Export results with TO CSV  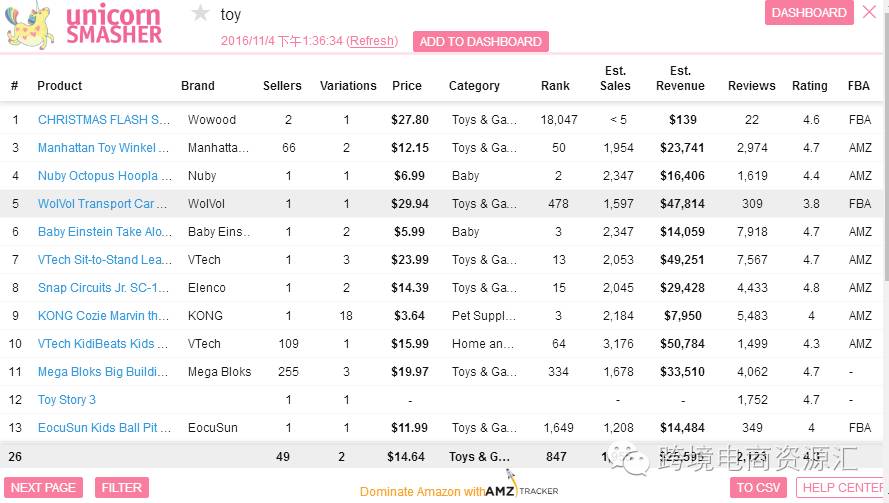[758, 488]
